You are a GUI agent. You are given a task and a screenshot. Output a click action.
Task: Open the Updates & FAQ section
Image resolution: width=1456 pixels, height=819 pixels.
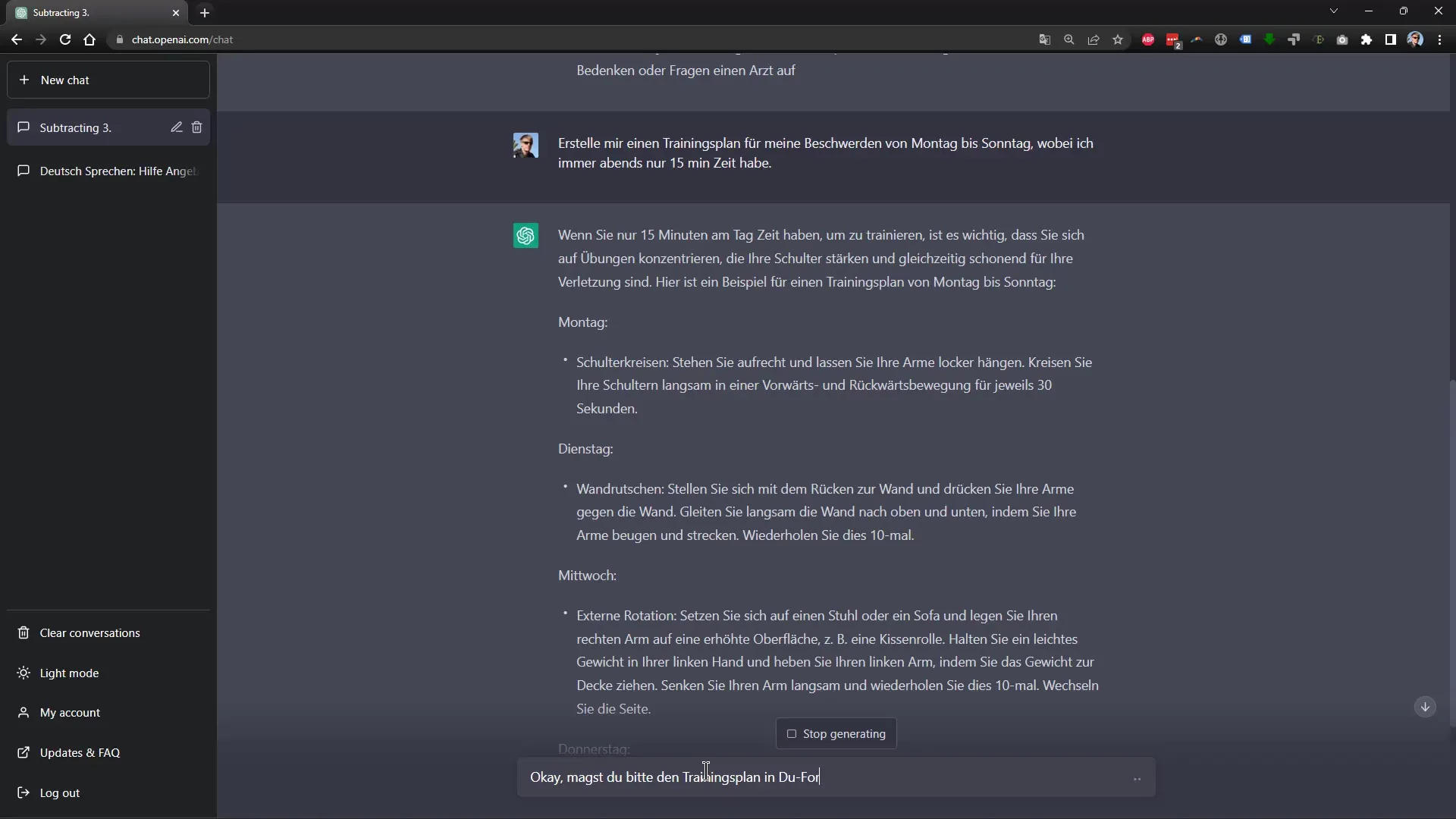80,752
